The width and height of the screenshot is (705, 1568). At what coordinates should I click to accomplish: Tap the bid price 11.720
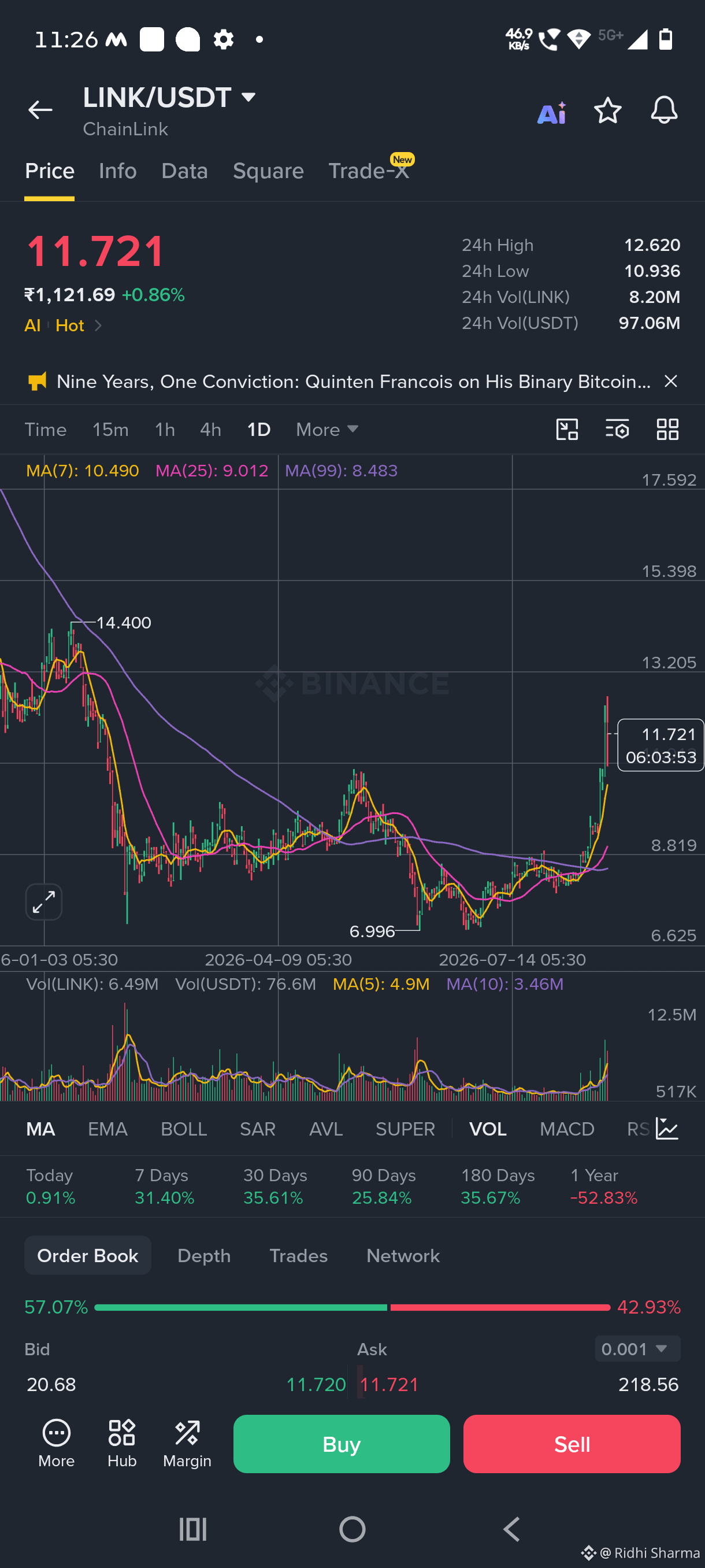click(x=316, y=1384)
